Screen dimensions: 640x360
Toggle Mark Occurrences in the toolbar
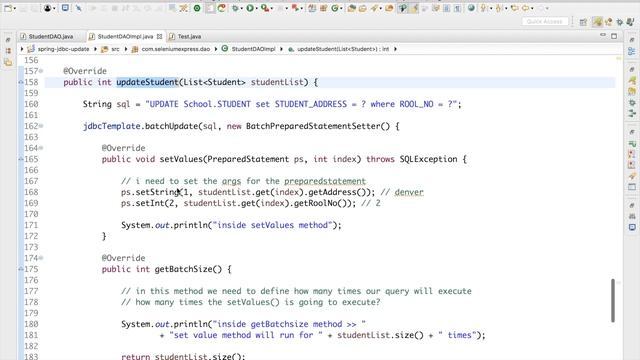pos(402,8)
